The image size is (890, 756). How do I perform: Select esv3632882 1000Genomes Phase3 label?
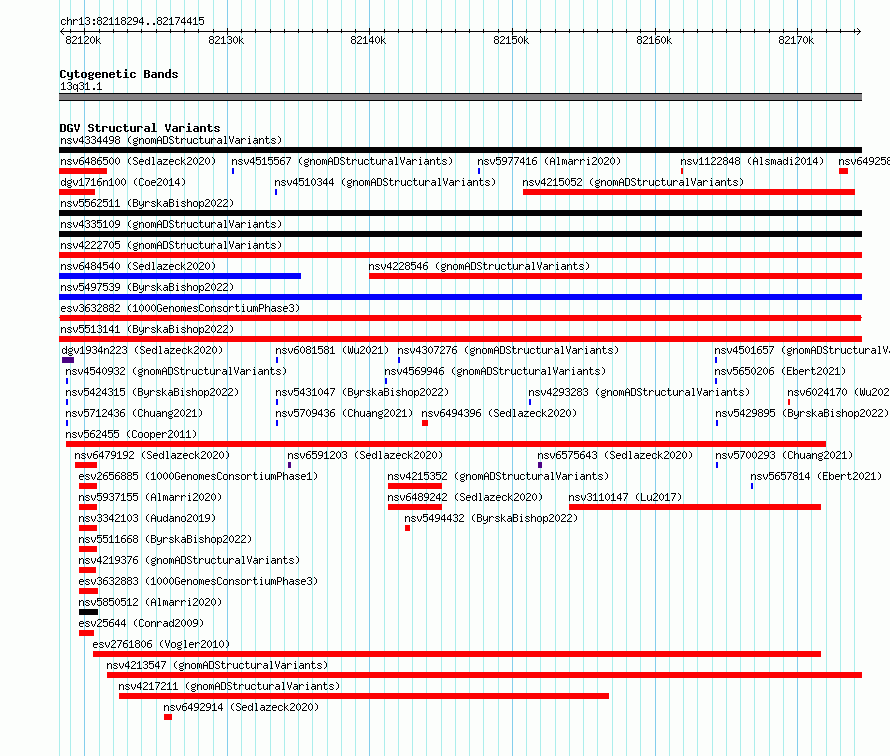point(180,308)
